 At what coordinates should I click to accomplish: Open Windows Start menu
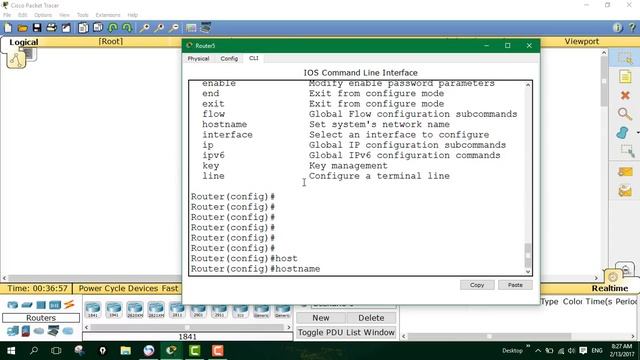[x=11, y=351]
